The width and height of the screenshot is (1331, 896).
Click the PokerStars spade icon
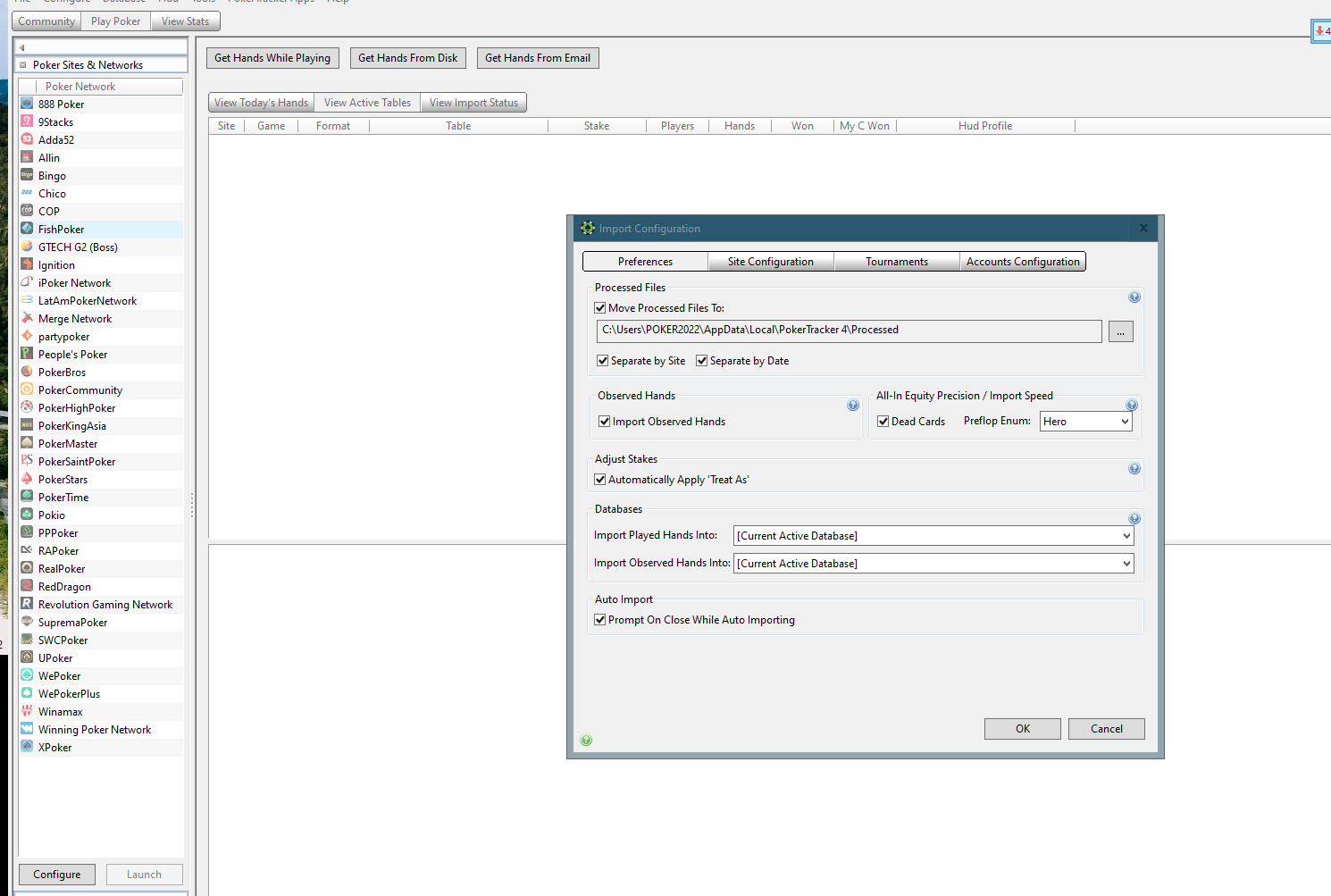(27, 479)
